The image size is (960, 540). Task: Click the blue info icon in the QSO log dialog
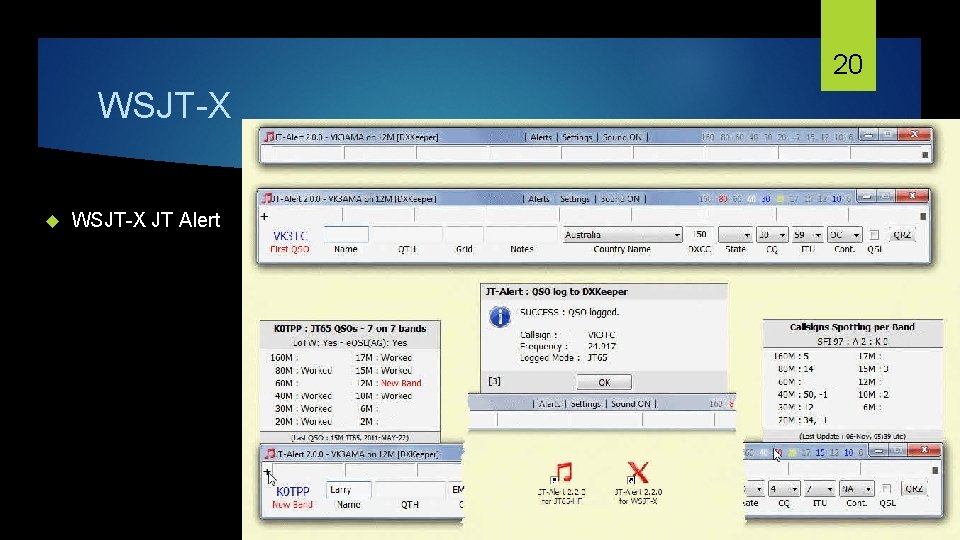click(500, 317)
